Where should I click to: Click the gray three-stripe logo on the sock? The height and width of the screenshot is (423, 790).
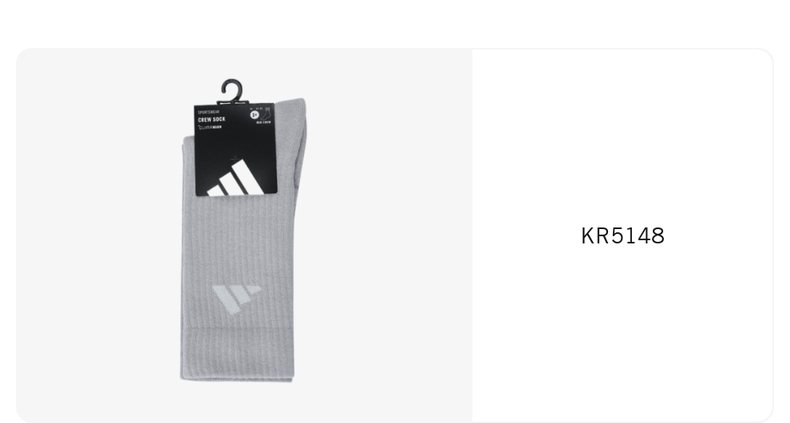(x=236, y=300)
